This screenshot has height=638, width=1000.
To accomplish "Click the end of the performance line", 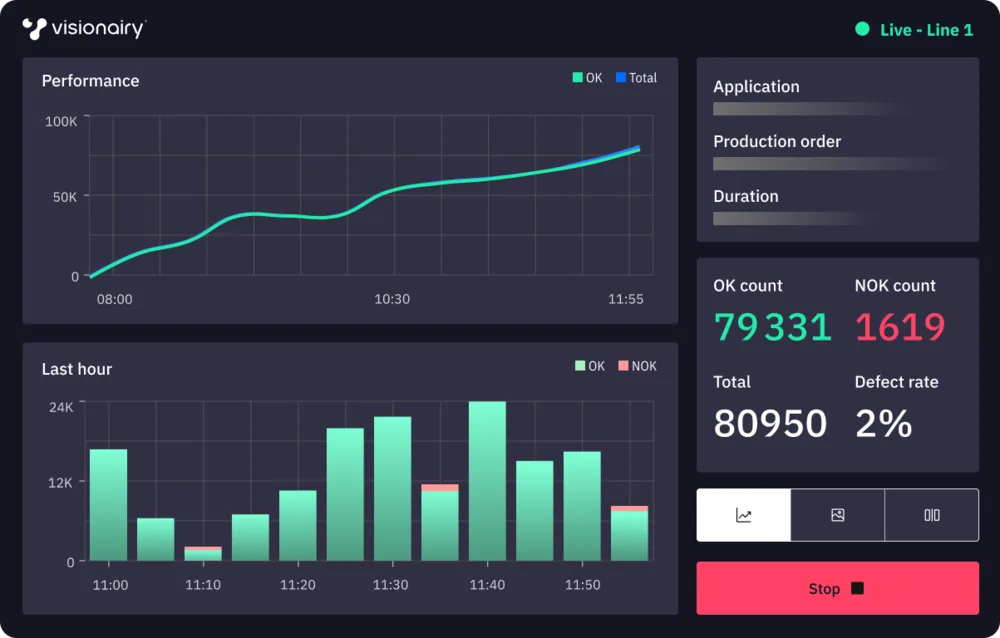I will 638,149.
